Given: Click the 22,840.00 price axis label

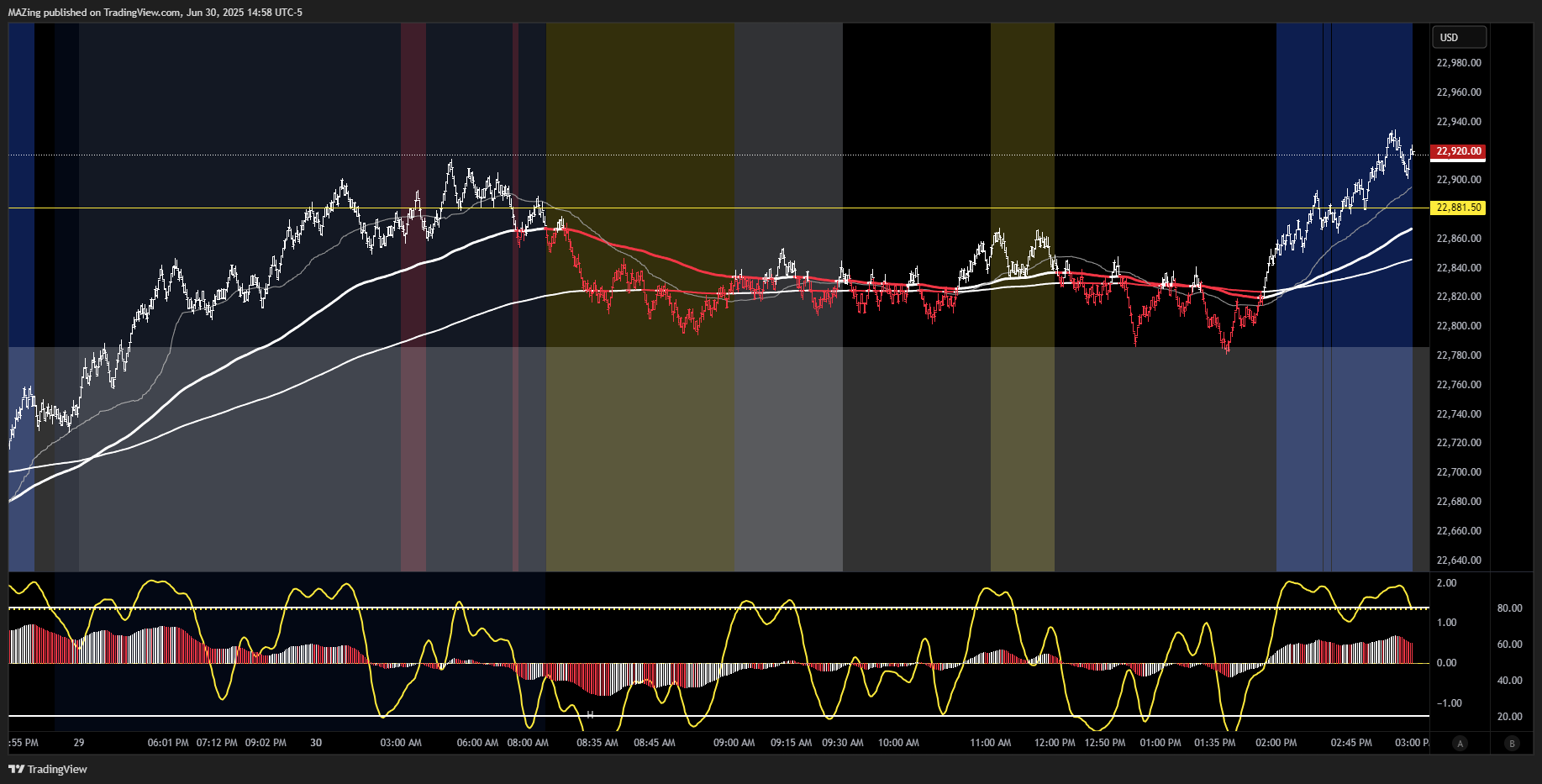Looking at the screenshot, I should pyautogui.click(x=1459, y=268).
